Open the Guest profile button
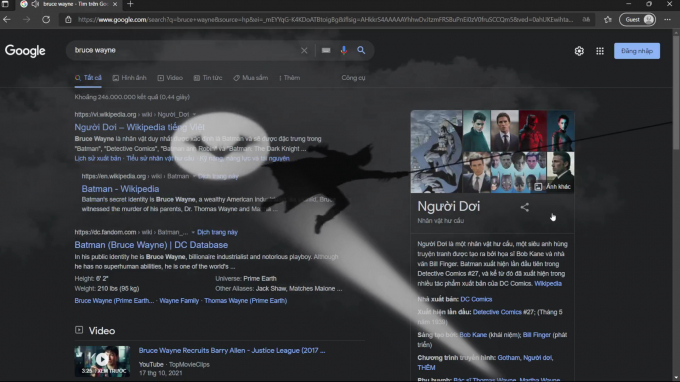Screen dimensions: 680x382 pos(637,20)
